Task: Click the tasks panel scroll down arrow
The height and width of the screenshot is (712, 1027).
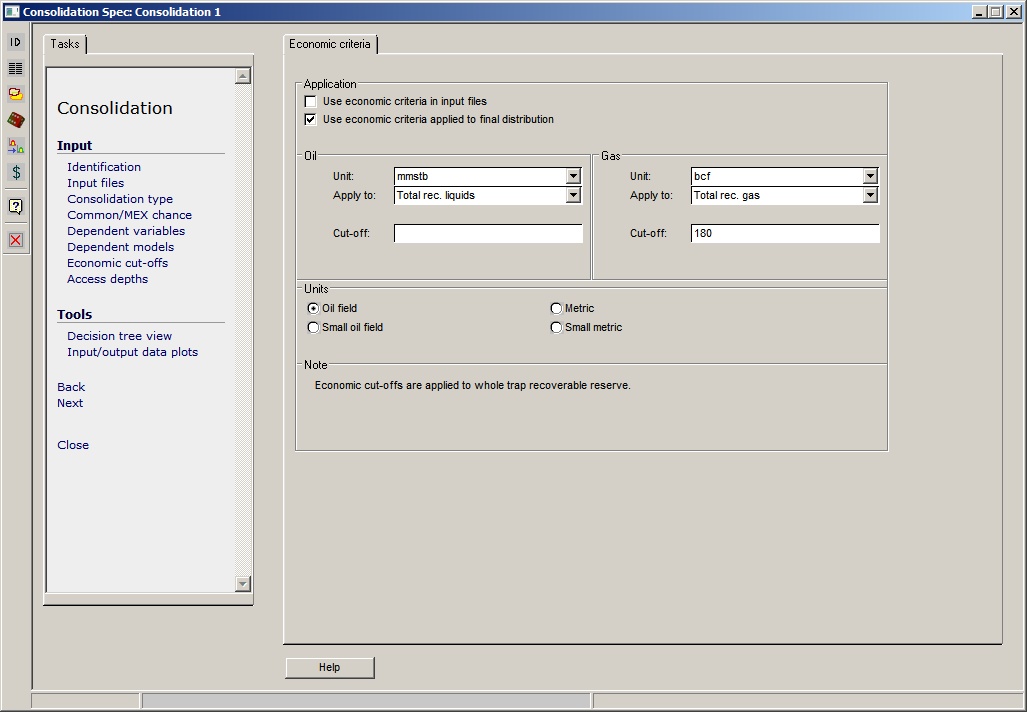Action: [x=242, y=584]
